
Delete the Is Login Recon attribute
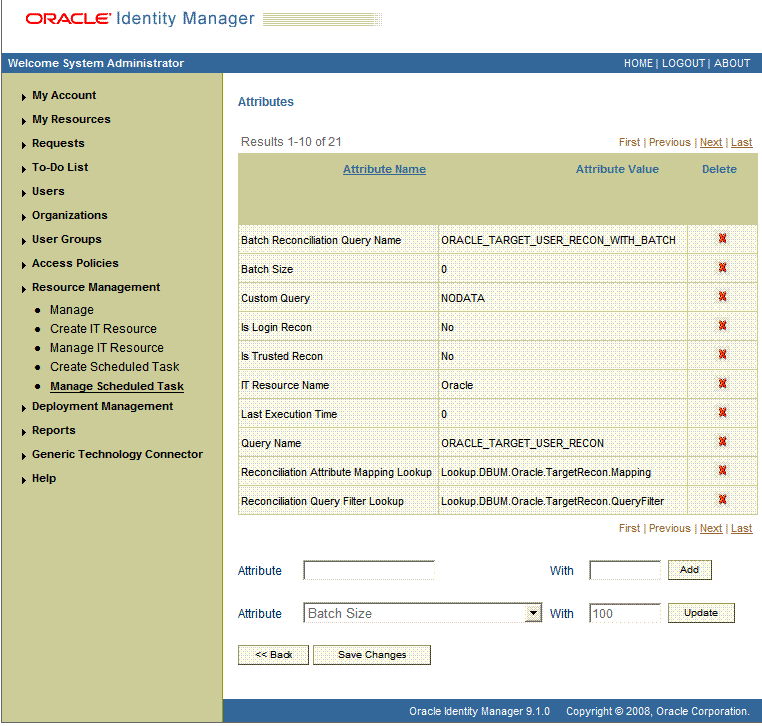click(722, 326)
